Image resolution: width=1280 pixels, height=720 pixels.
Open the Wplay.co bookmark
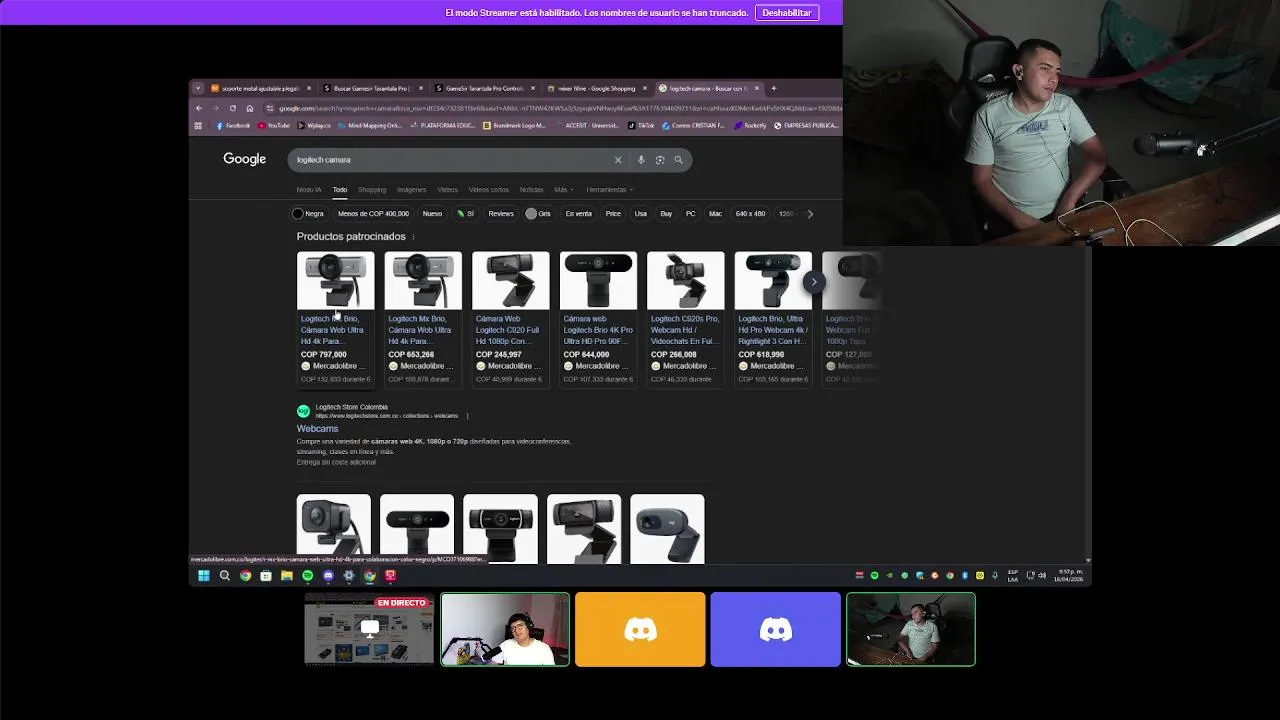pyautogui.click(x=314, y=126)
